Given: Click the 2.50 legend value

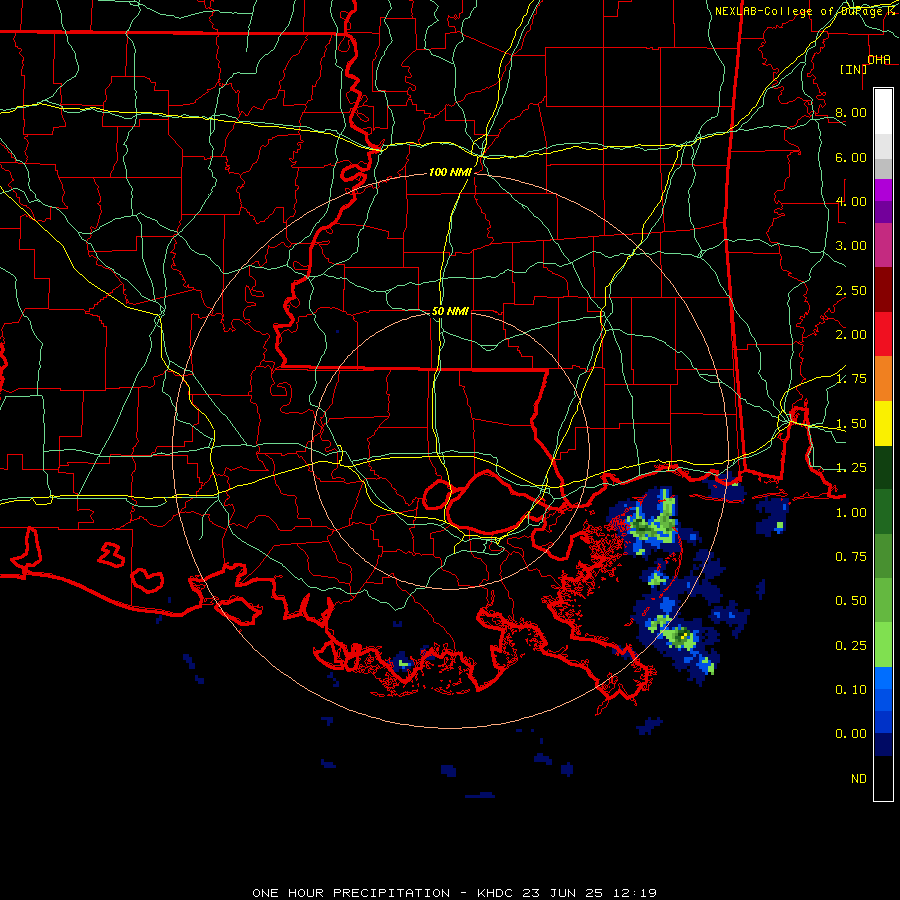Looking at the screenshot, I should pyautogui.click(x=851, y=290).
